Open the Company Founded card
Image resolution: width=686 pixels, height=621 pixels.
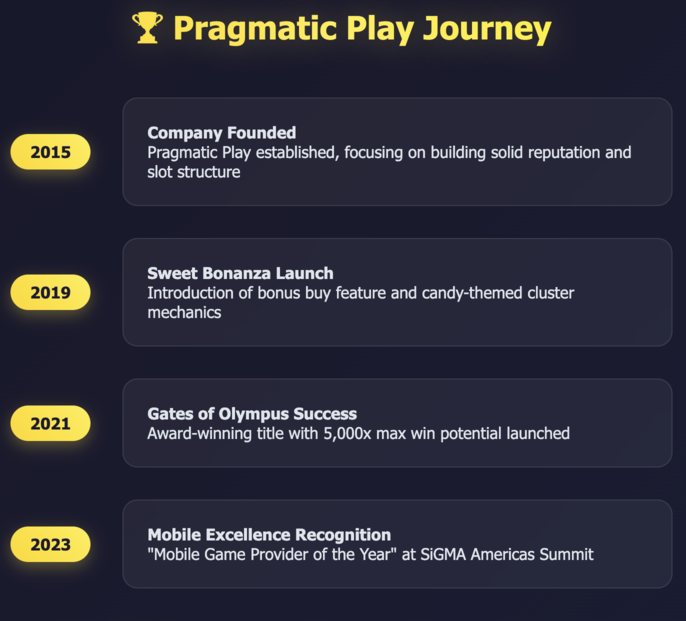397,152
